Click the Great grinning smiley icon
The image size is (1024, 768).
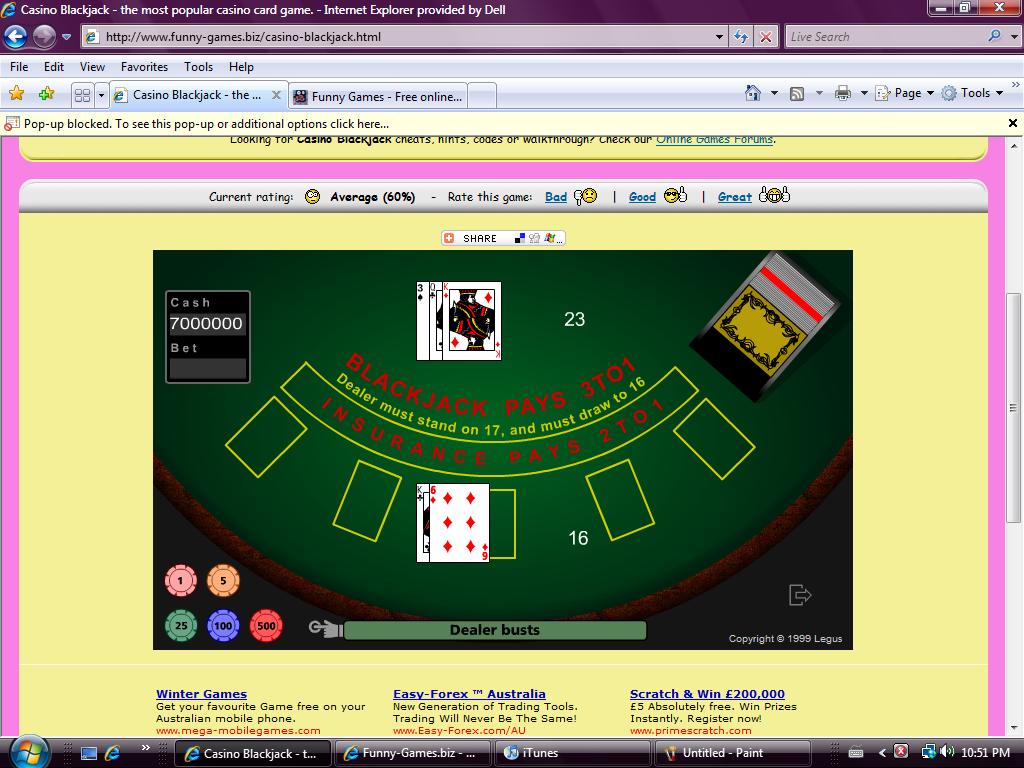(x=775, y=195)
